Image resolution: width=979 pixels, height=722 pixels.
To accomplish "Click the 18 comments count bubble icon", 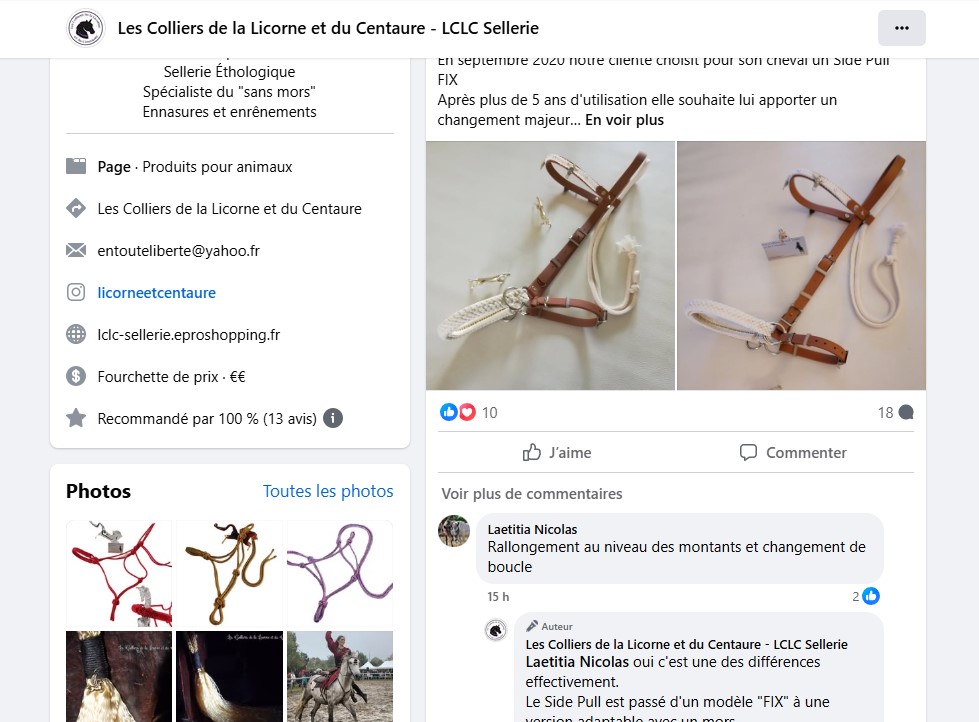I will pyautogui.click(x=906, y=412).
